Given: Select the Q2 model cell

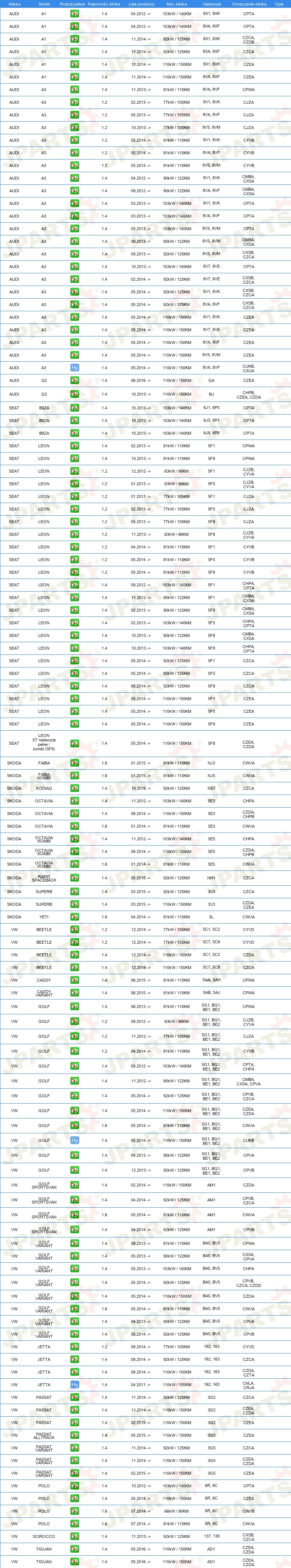Looking at the screenshot, I should (44, 380).
